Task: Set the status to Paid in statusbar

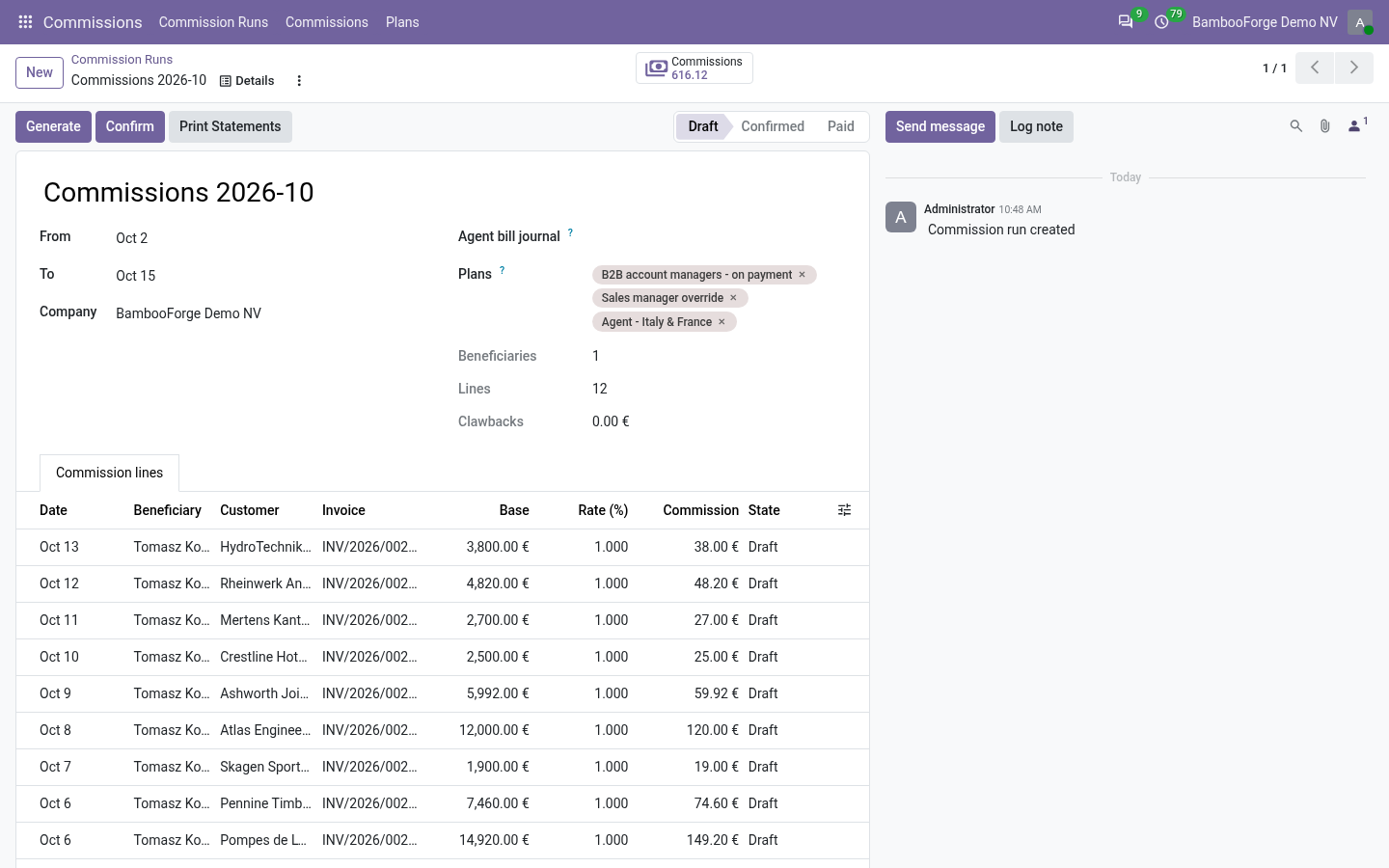Action: pos(841,126)
